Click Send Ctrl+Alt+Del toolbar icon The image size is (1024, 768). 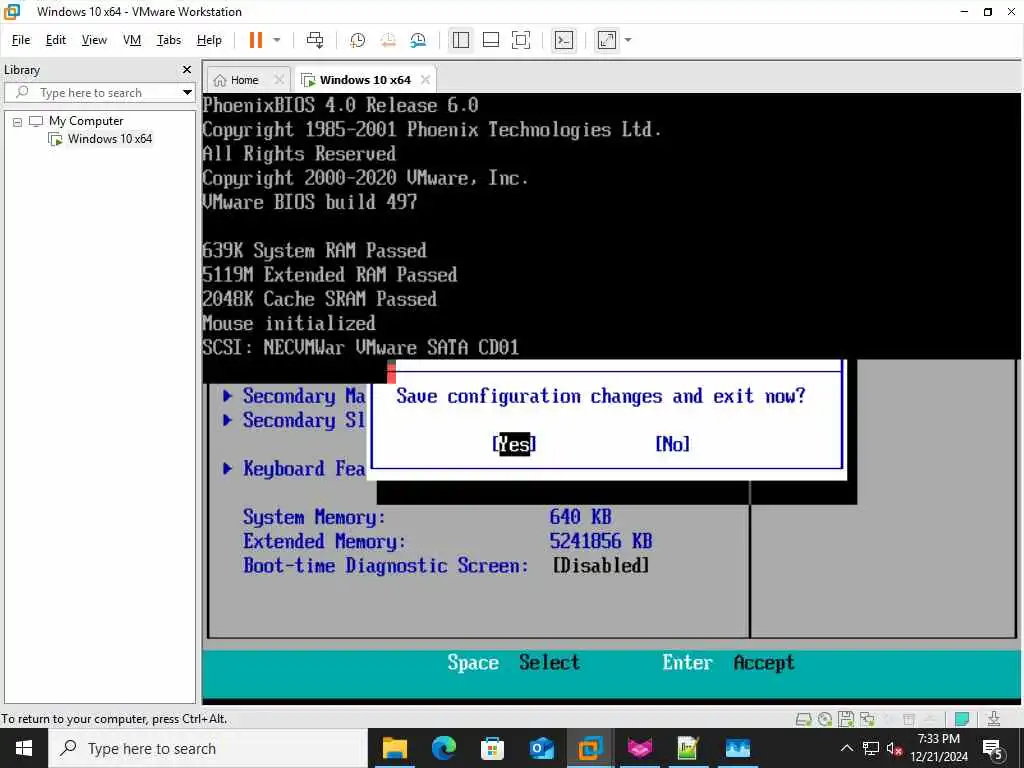(315, 40)
